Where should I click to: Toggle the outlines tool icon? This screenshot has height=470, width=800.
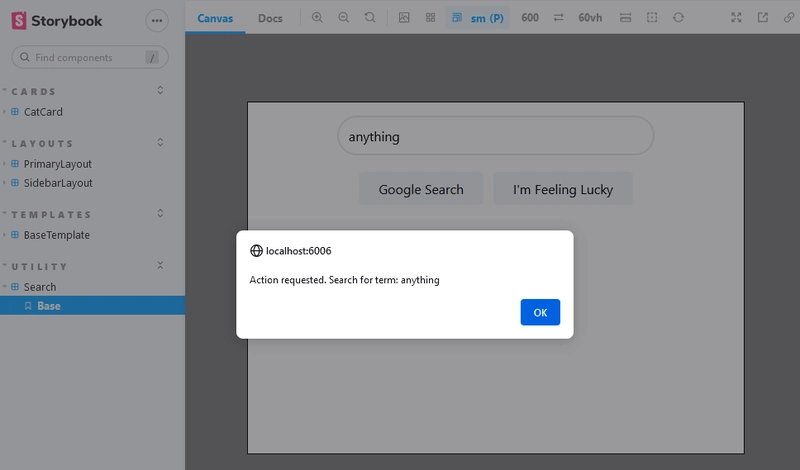click(x=652, y=18)
